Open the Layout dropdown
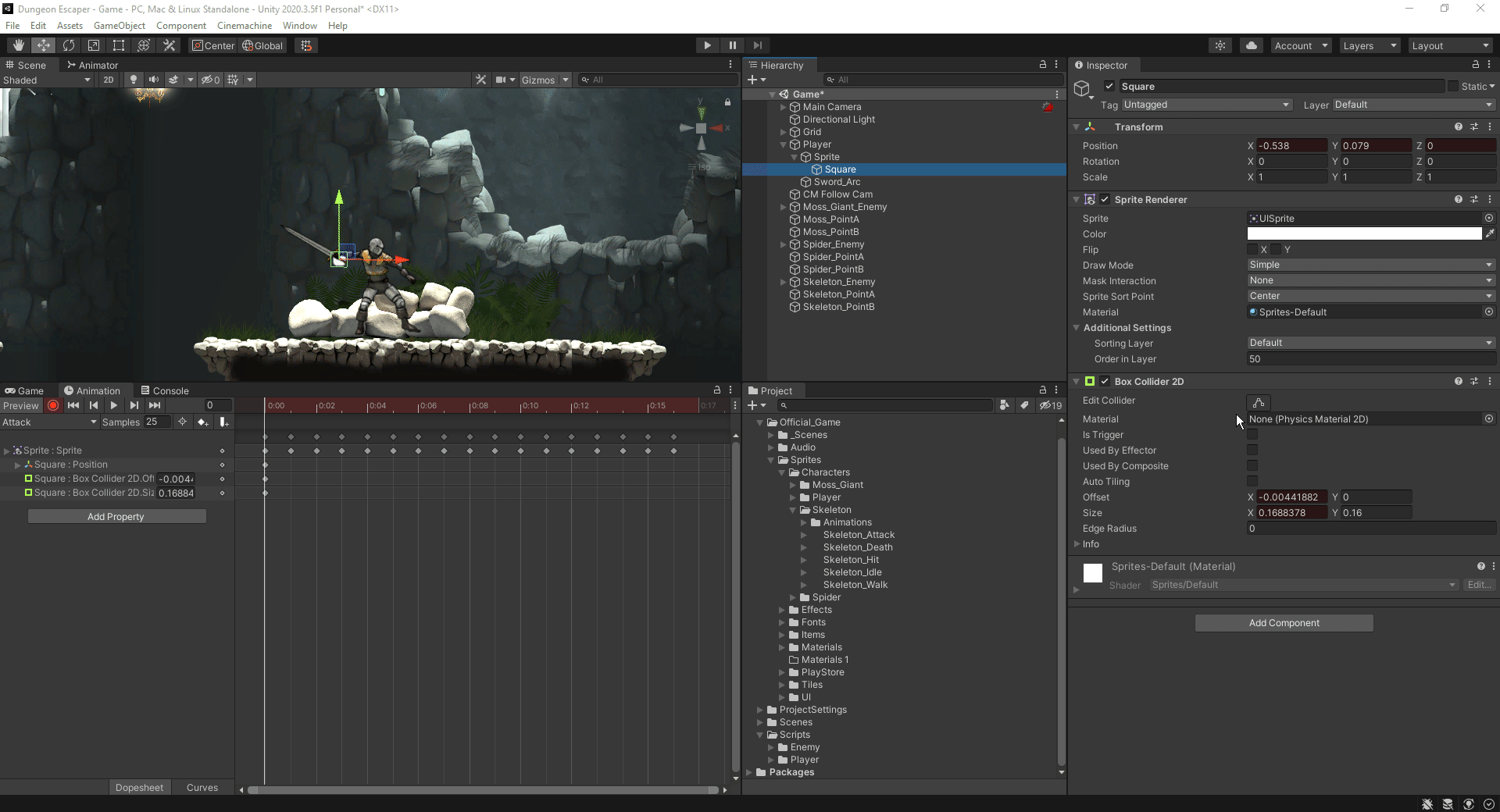 point(1450,45)
